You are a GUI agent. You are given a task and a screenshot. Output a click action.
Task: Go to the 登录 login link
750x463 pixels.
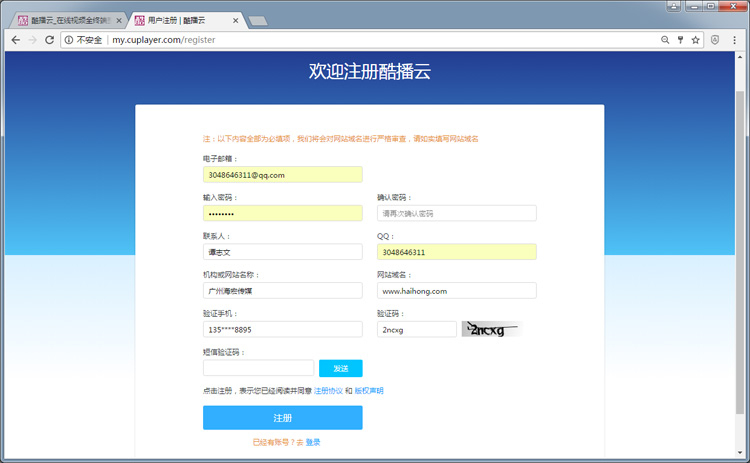pyautogui.click(x=313, y=442)
